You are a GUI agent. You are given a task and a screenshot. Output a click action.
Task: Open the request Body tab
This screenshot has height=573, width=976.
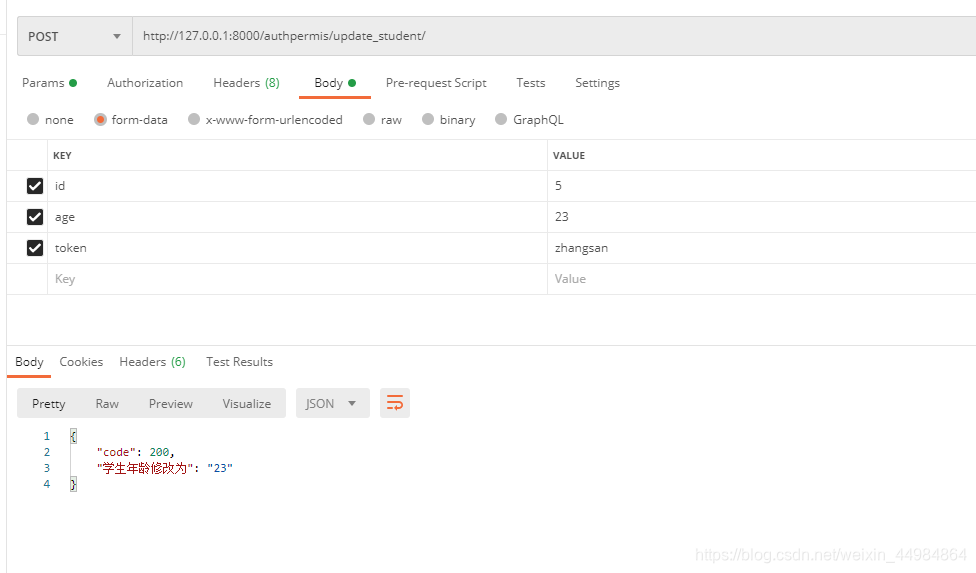[x=335, y=83]
